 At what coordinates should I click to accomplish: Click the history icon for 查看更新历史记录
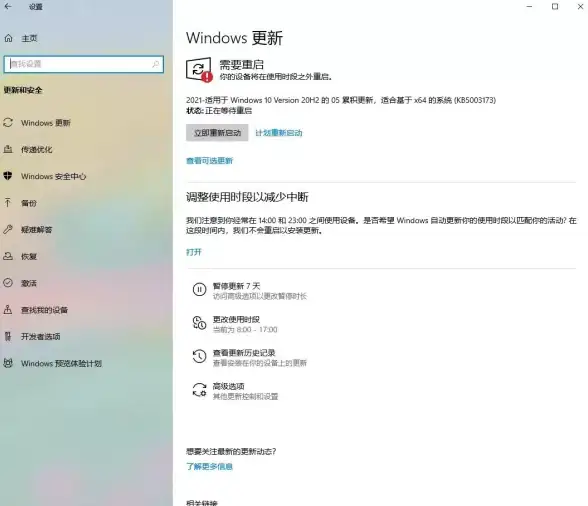199,356
